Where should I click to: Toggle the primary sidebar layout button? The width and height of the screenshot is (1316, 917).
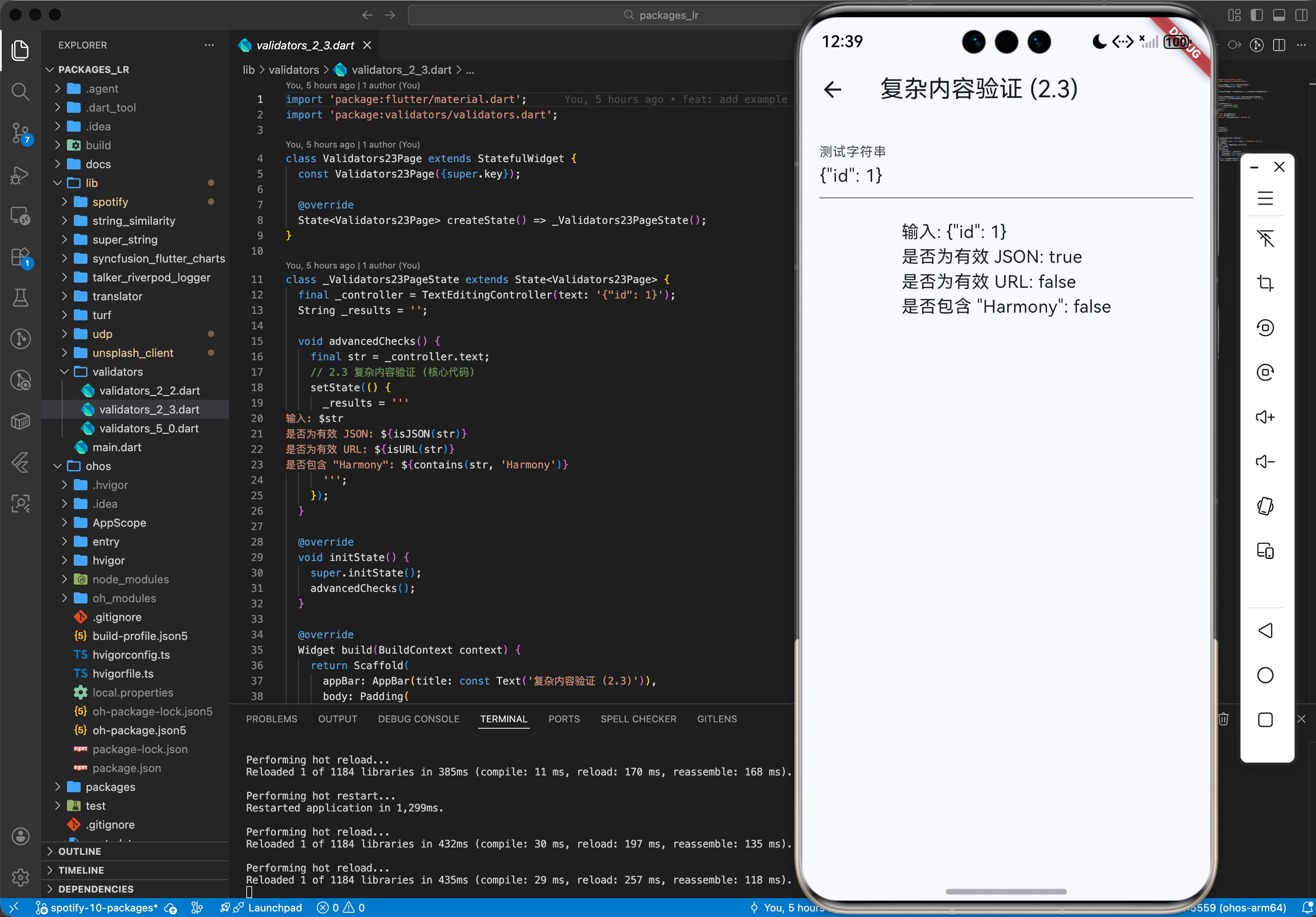click(1256, 15)
